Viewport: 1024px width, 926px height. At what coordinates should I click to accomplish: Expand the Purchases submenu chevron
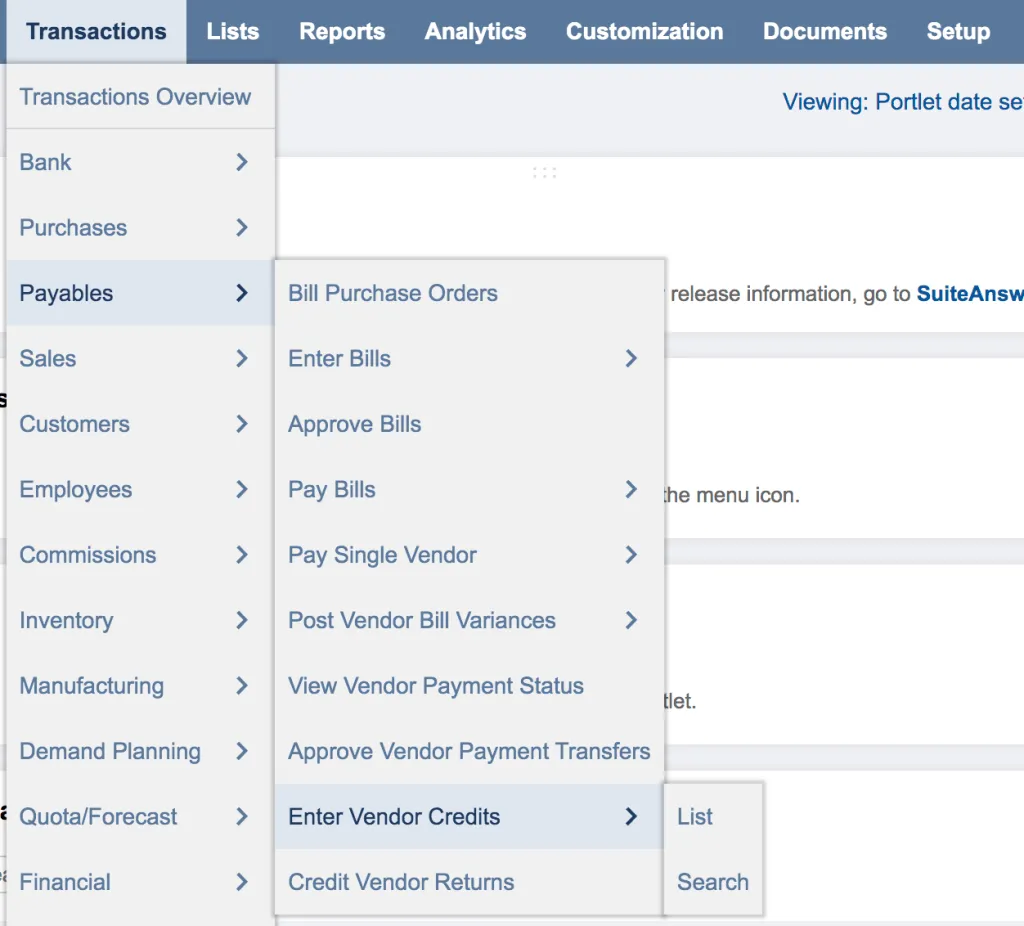(x=242, y=227)
